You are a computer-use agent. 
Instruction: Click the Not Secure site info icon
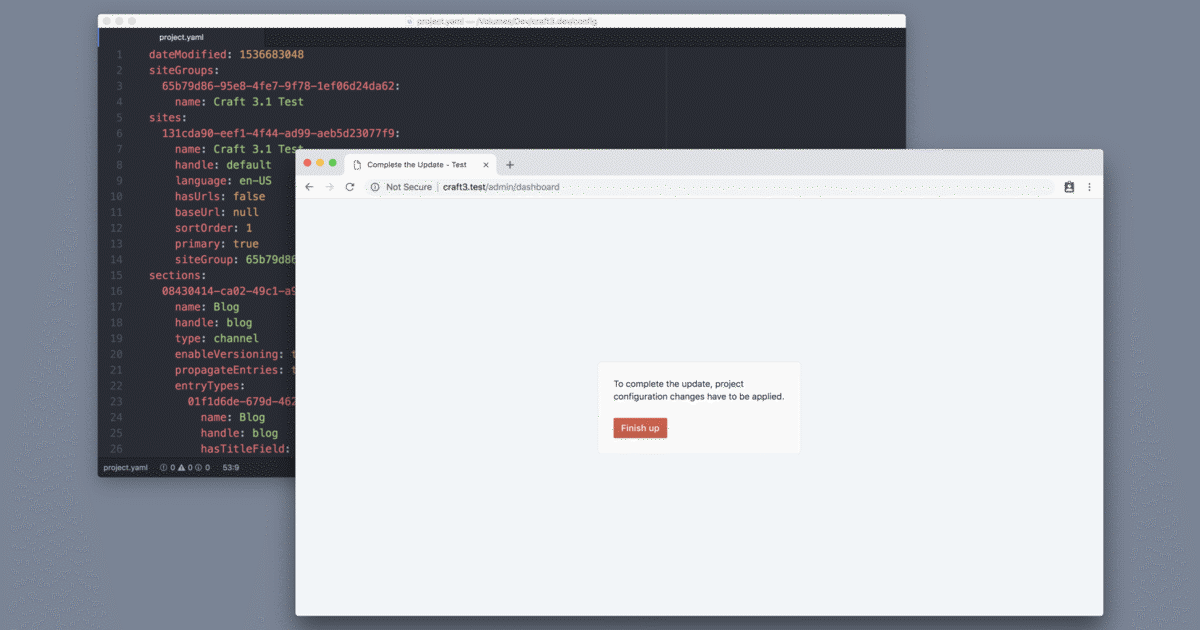tap(375, 187)
